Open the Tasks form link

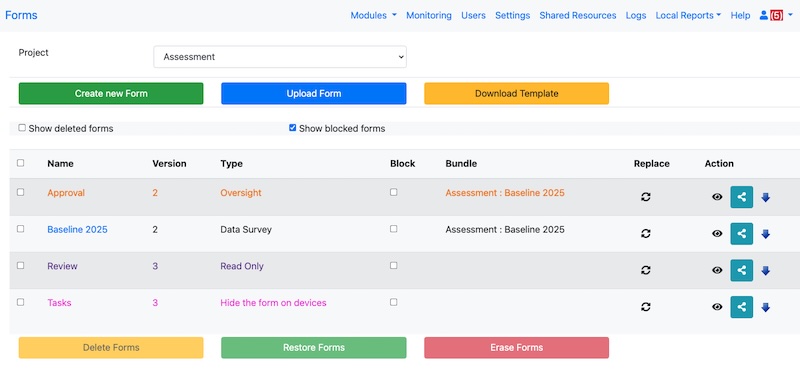(x=59, y=303)
